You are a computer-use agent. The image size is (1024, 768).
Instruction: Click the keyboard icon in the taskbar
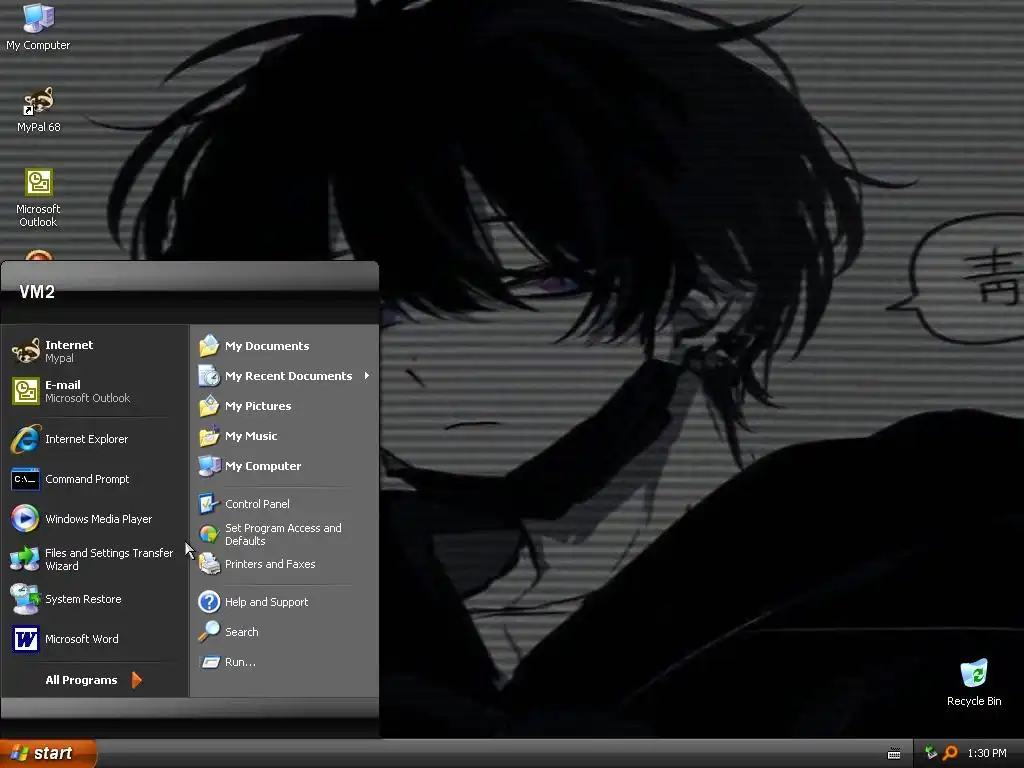(894, 754)
